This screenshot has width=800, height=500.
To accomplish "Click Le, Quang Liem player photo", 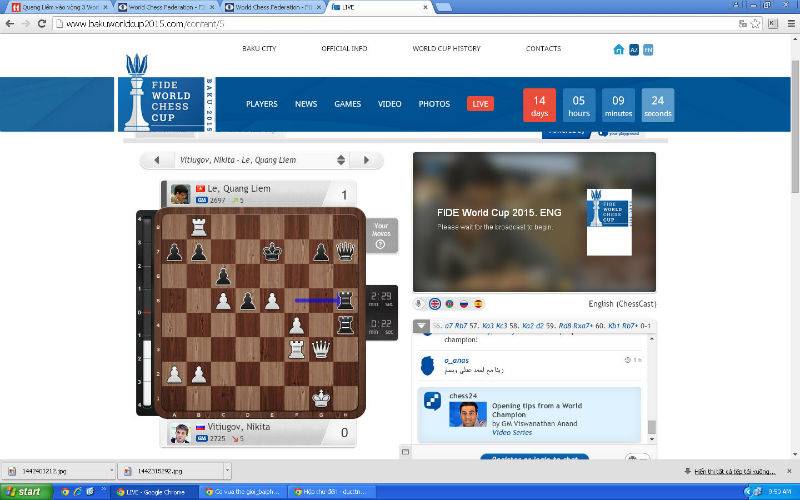I will pyautogui.click(x=180, y=194).
